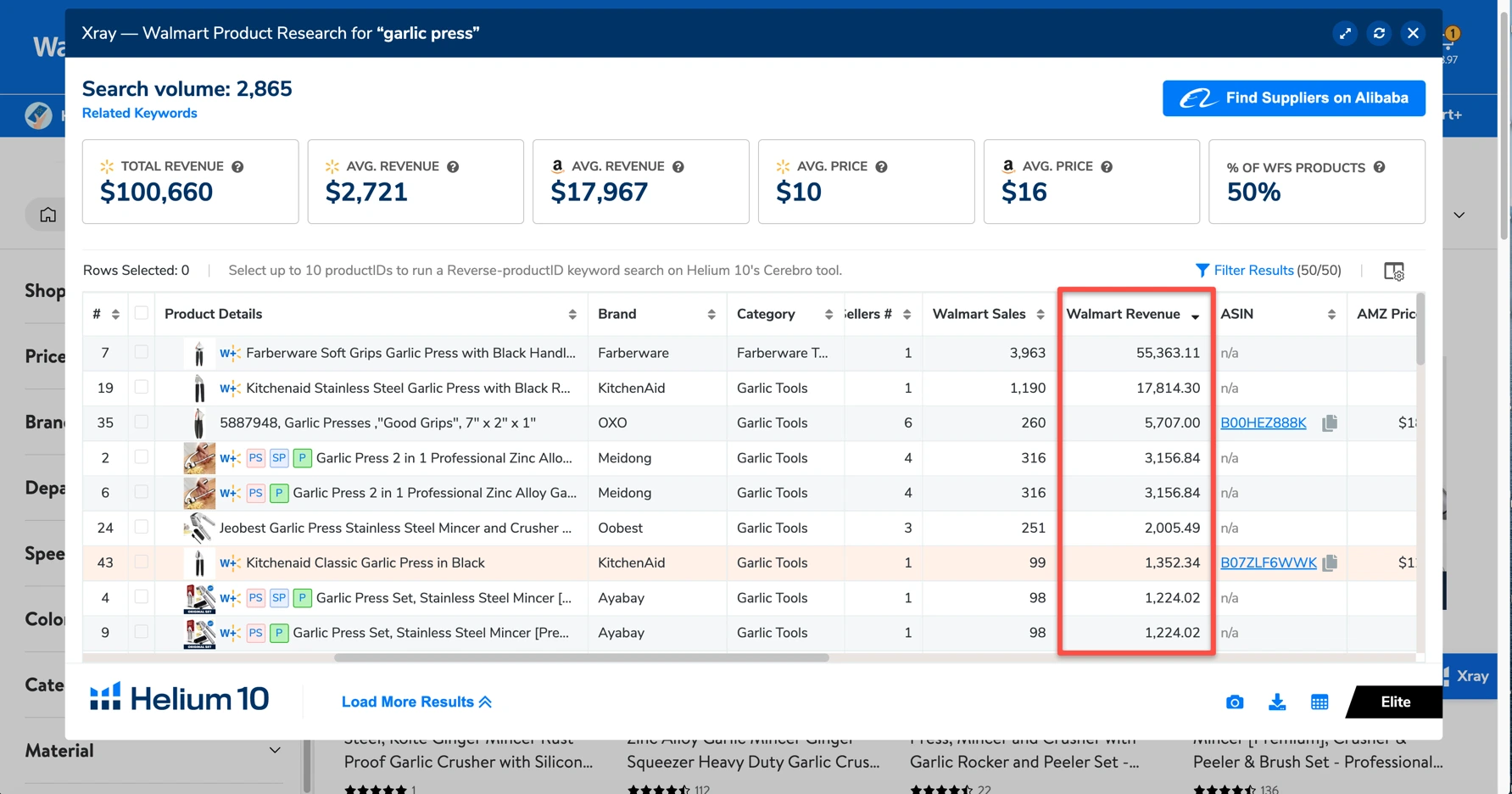This screenshot has height=794, width=1512.
Task: Sort by the Walmart Revenue column arrow
Action: coord(1195,315)
